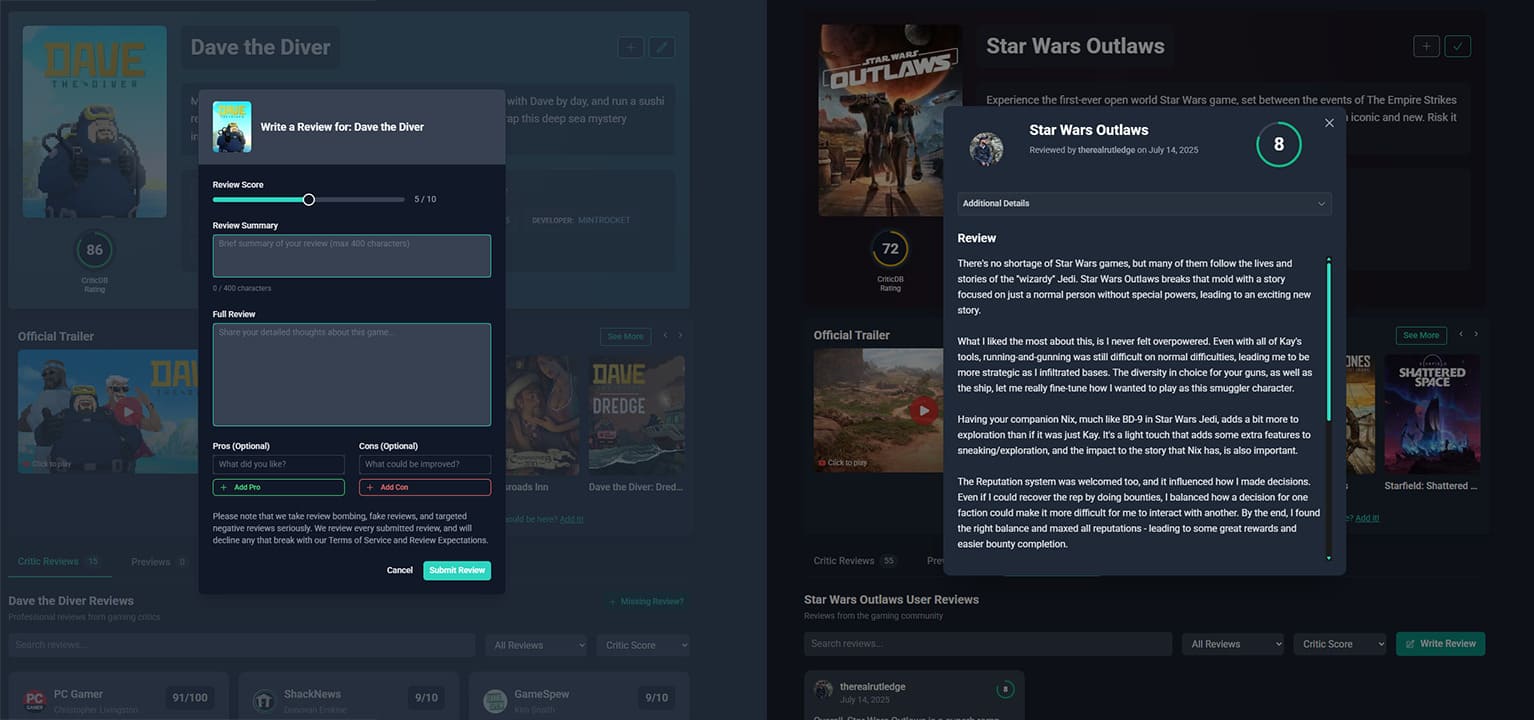The width and height of the screenshot is (1534, 720).
Task: Click the 86 CriticDB rating circle
Action: (94, 250)
